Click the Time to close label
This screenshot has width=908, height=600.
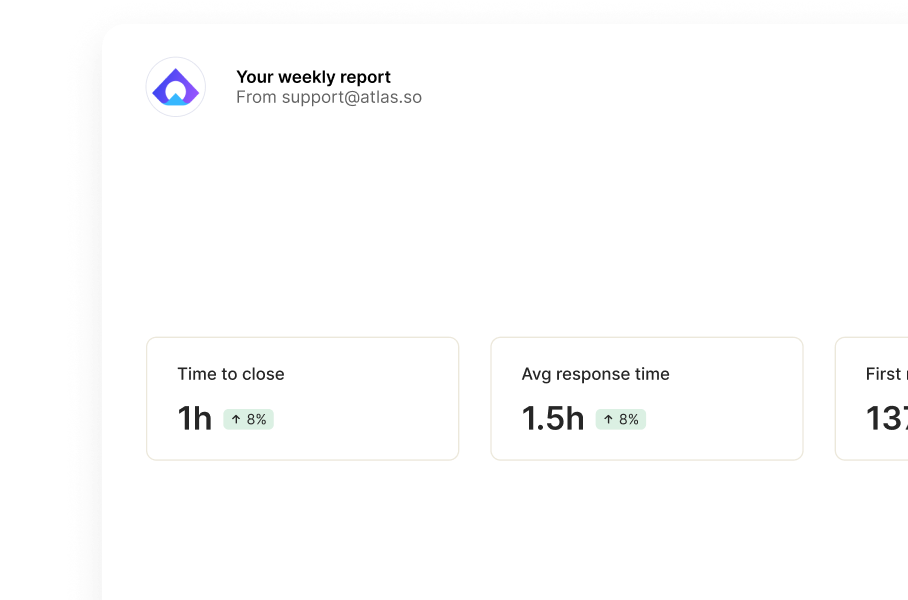pos(230,374)
